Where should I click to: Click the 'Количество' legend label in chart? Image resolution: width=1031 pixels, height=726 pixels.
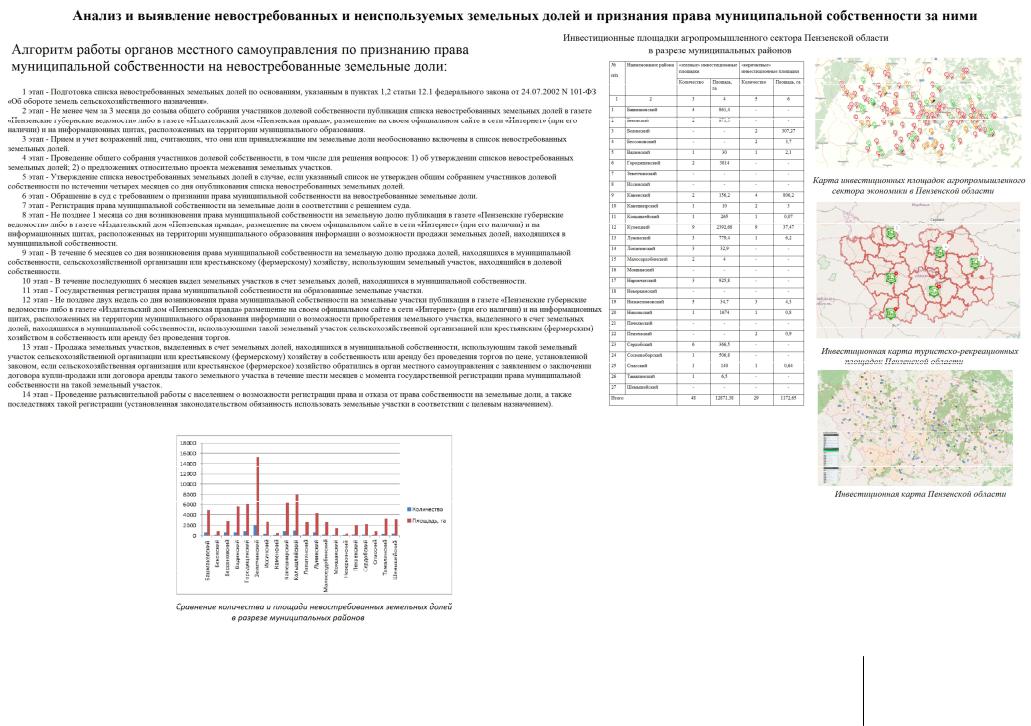427,509
